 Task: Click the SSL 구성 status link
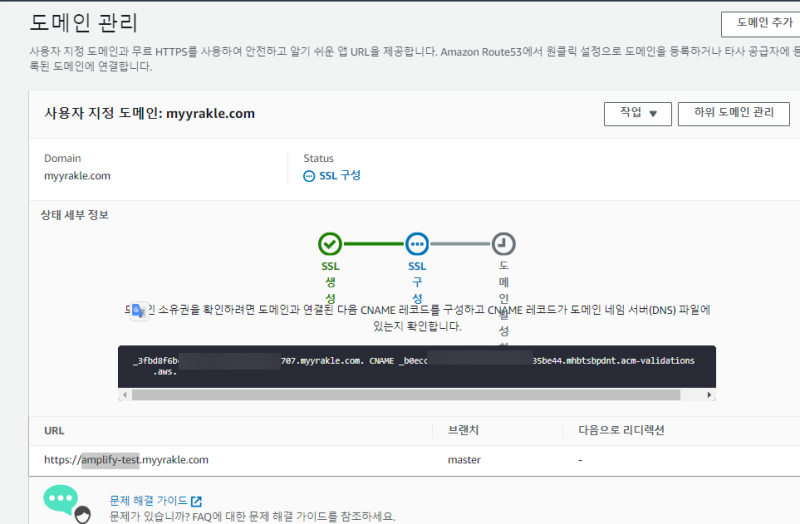[339, 176]
